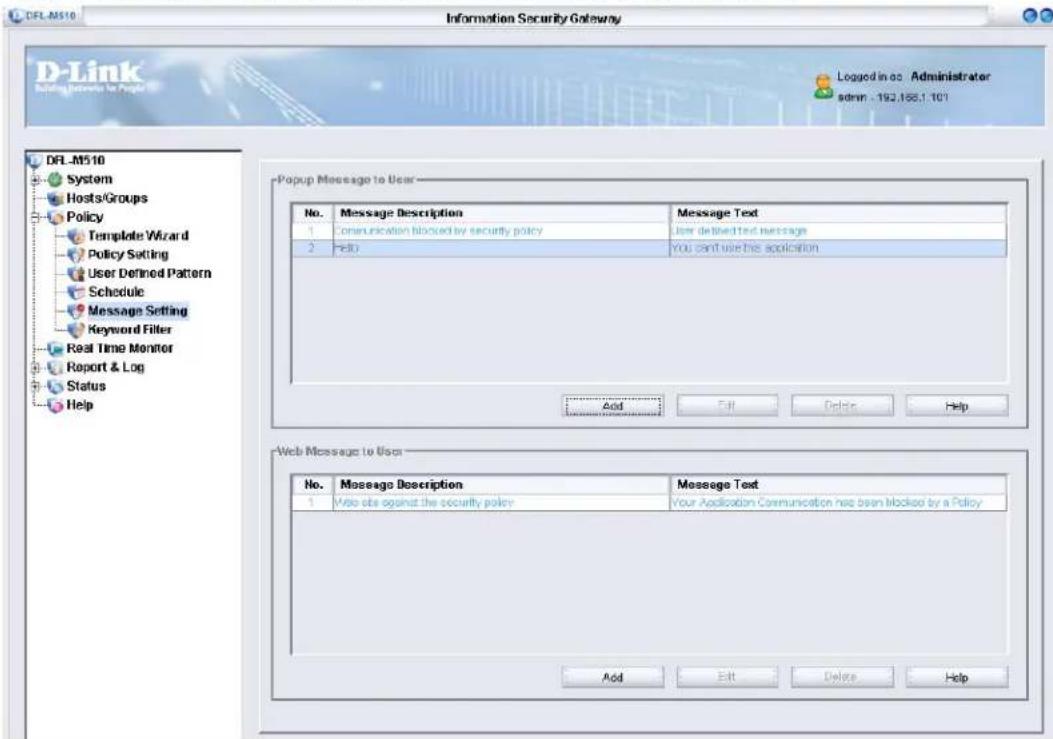Screen dimensions: 1053x739
Task: Select the Status tree label
Action: 86,386
